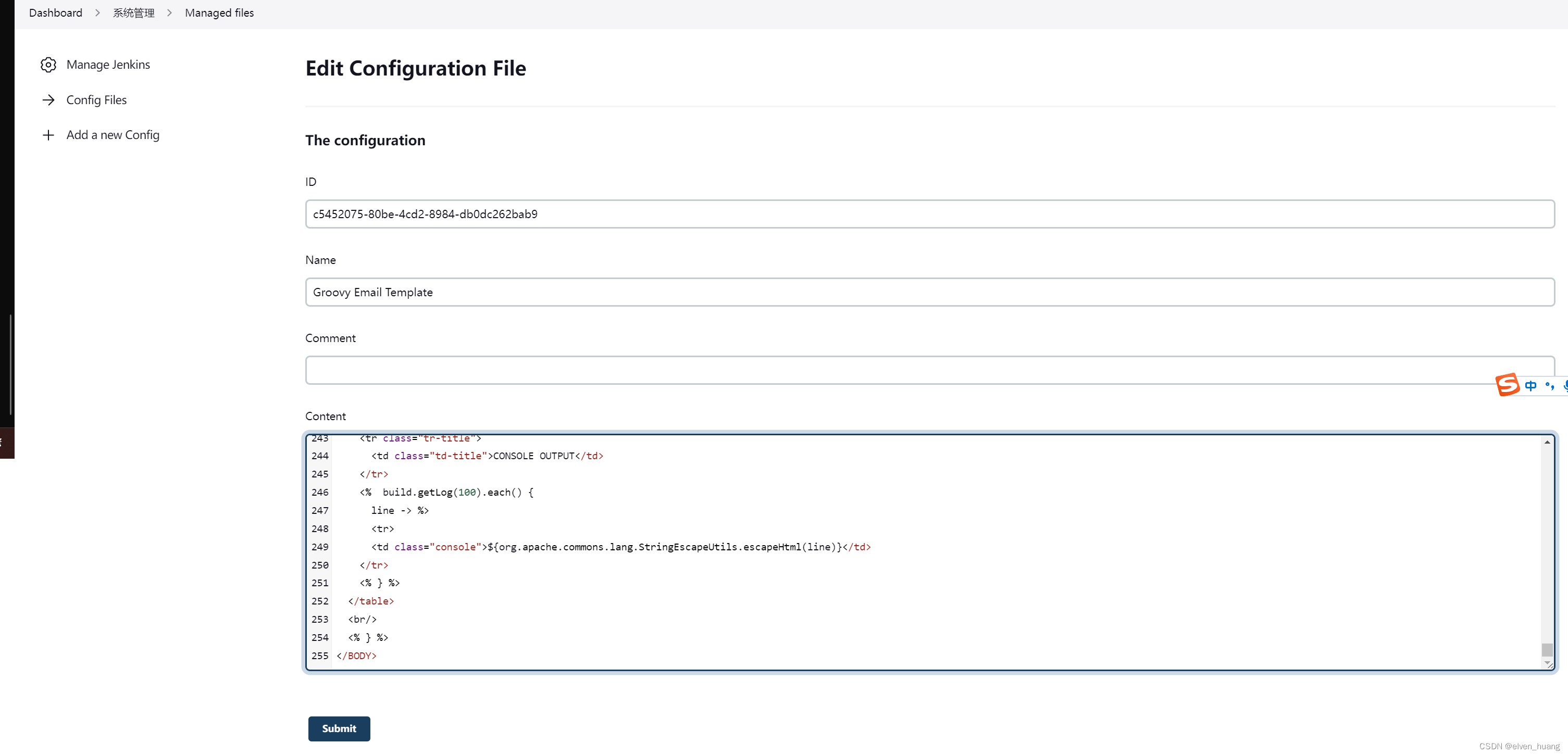Toggle the Sogou punctuation mode icon
Image resolution: width=1568 pixels, height=756 pixels.
tap(1549, 386)
